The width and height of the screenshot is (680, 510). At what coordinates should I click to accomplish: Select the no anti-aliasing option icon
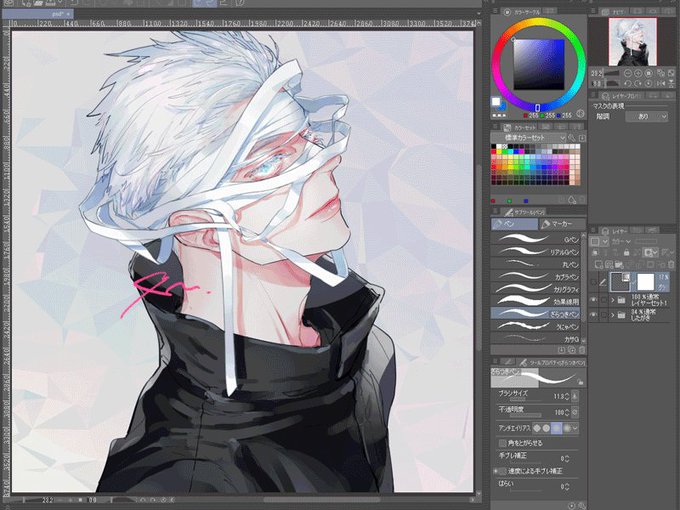pos(537,428)
